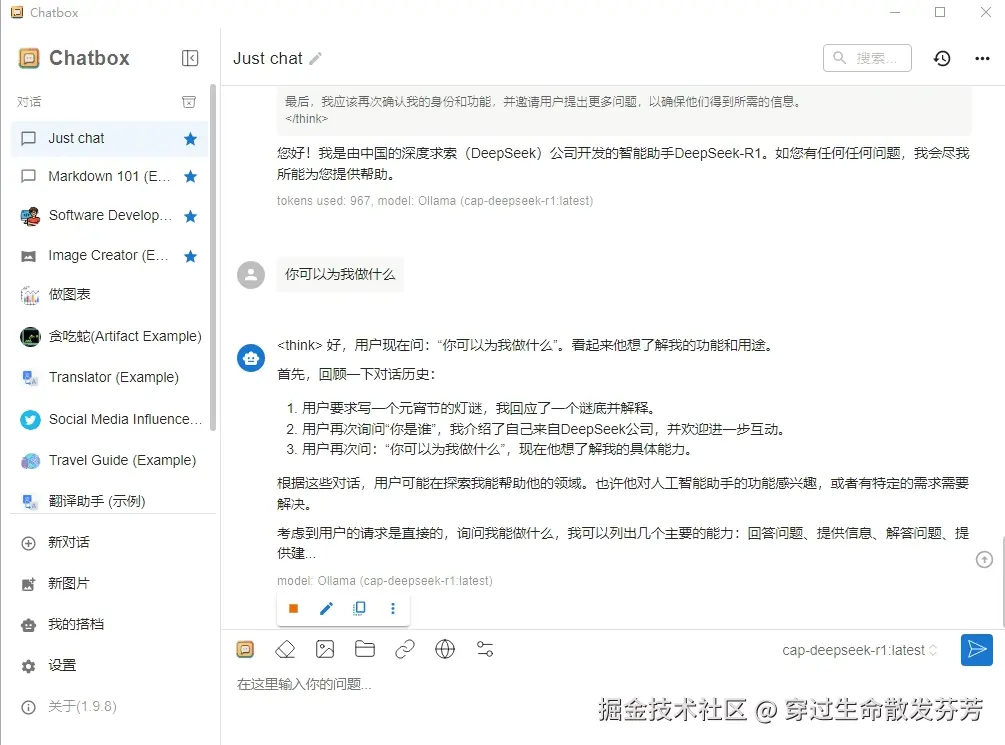
Task: Open the Just chat conversation
Action: pos(110,138)
